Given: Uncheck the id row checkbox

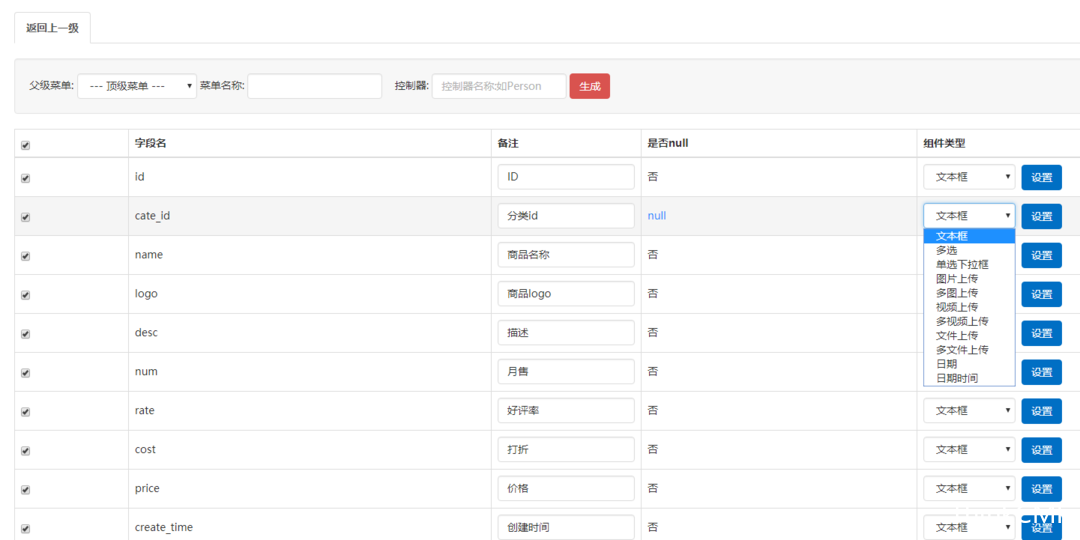Looking at the screenshot, I should 25,178.
